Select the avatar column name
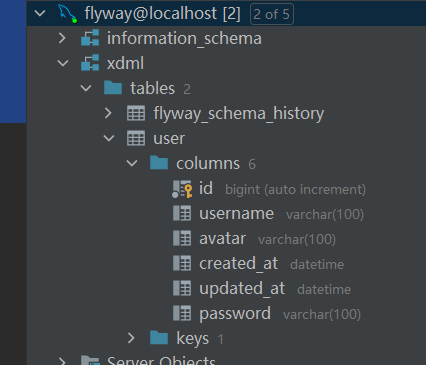Screen dimensions: 426x365 pyautogui.click(x=222, y=238)
